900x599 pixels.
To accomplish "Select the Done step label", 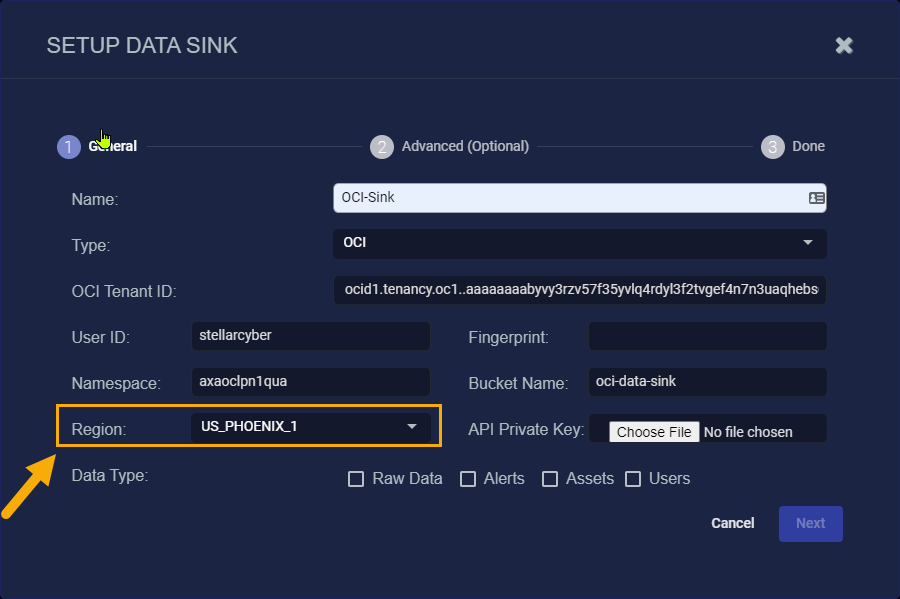I will pyautogui.click(x=808, y=146).
